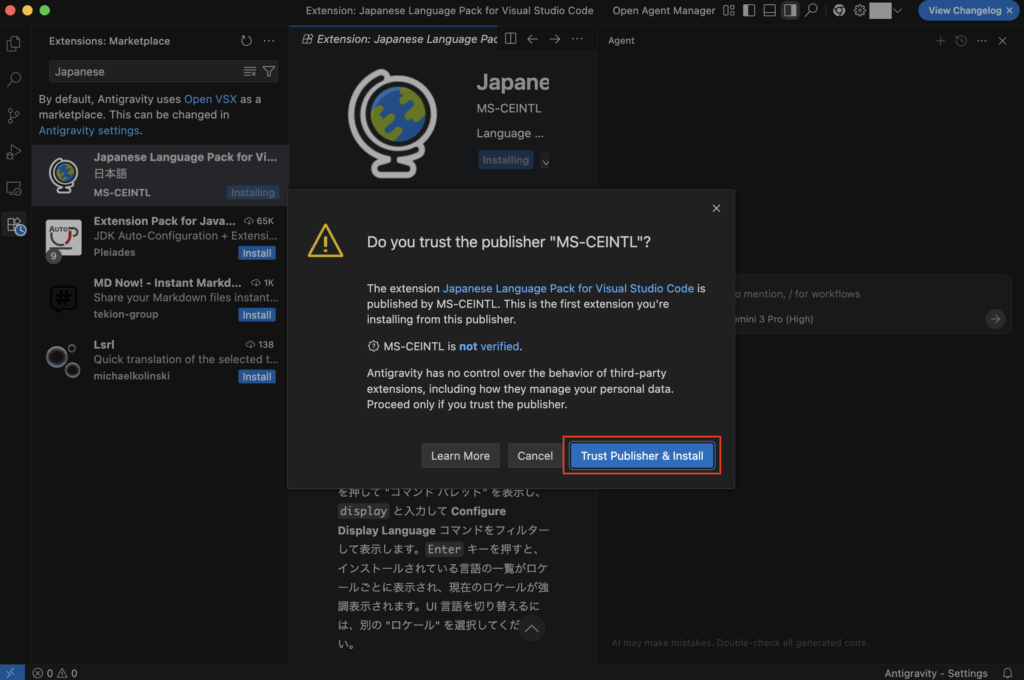This screenshot has width=1024, height=680.
Task: Toggle the secondary side bar (Agent)
Action: coord(790,10)
